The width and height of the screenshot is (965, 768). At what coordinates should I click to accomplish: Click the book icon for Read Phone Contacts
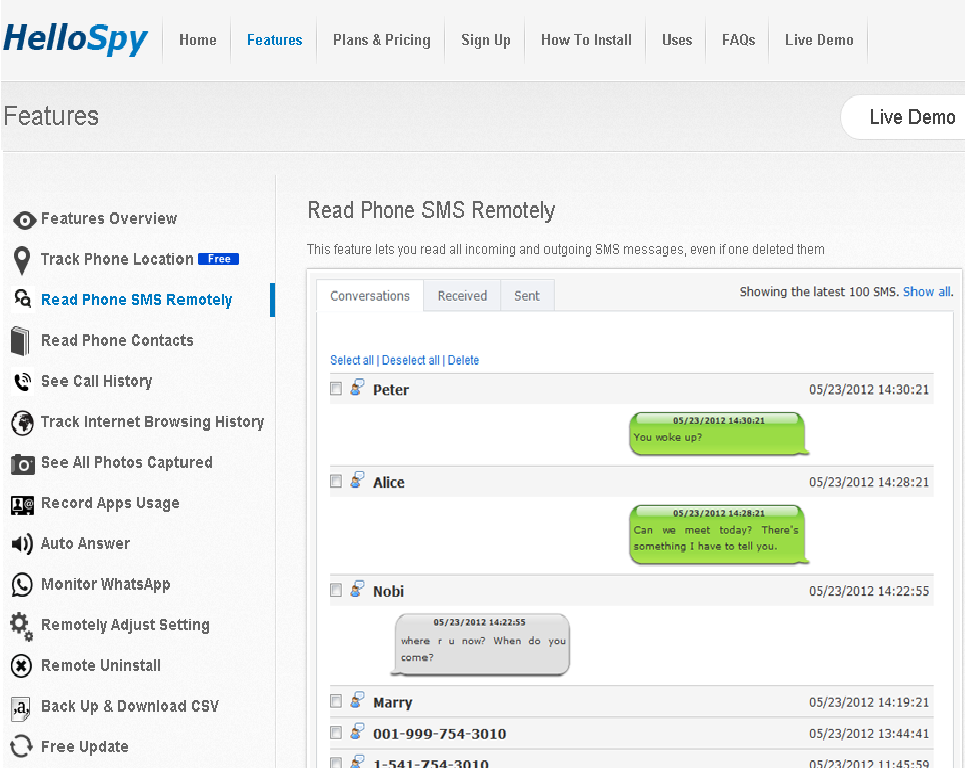(x=20, y=341)
